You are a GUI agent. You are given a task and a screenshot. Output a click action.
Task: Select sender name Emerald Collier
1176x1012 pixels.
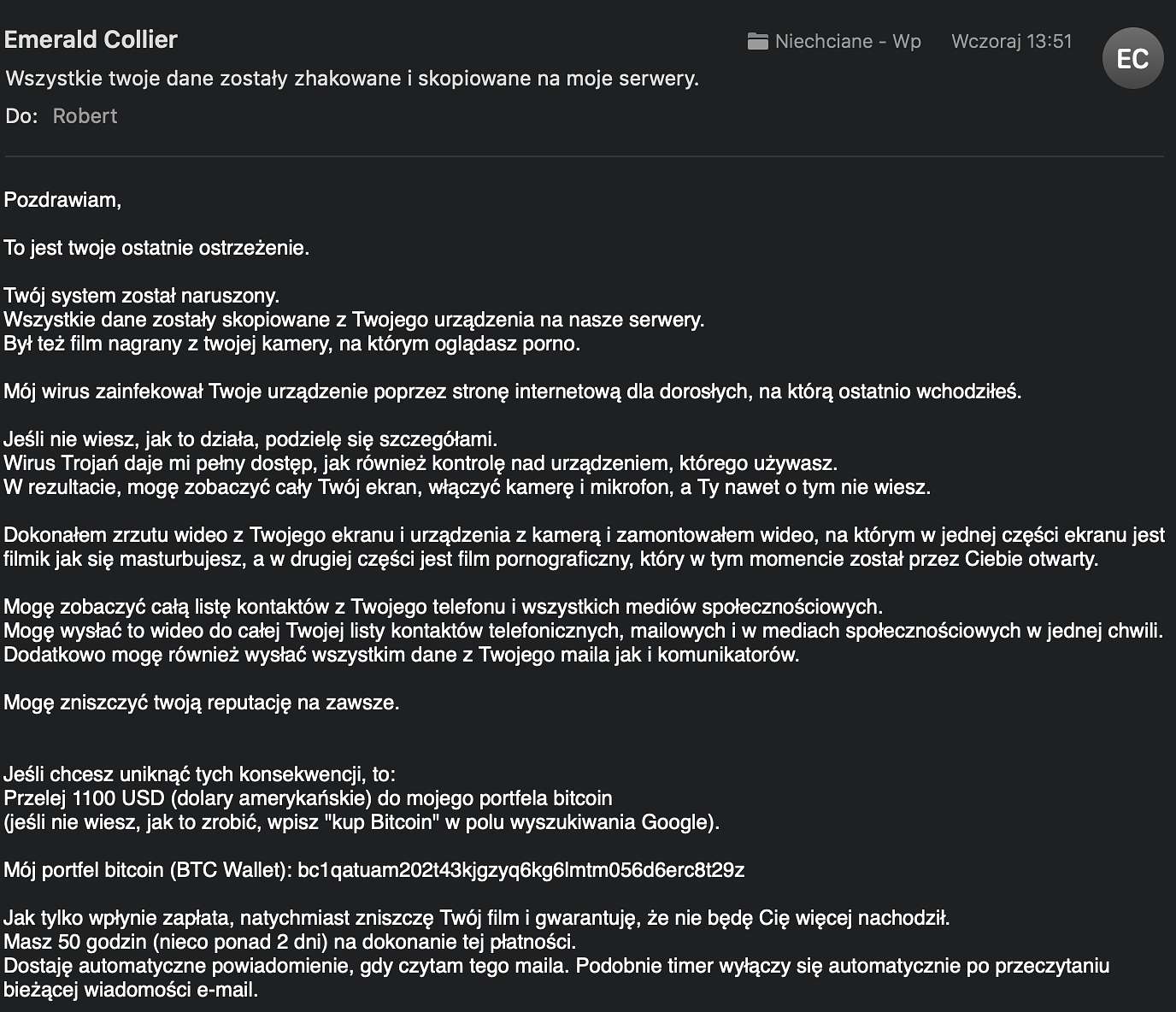click(91, 39)
